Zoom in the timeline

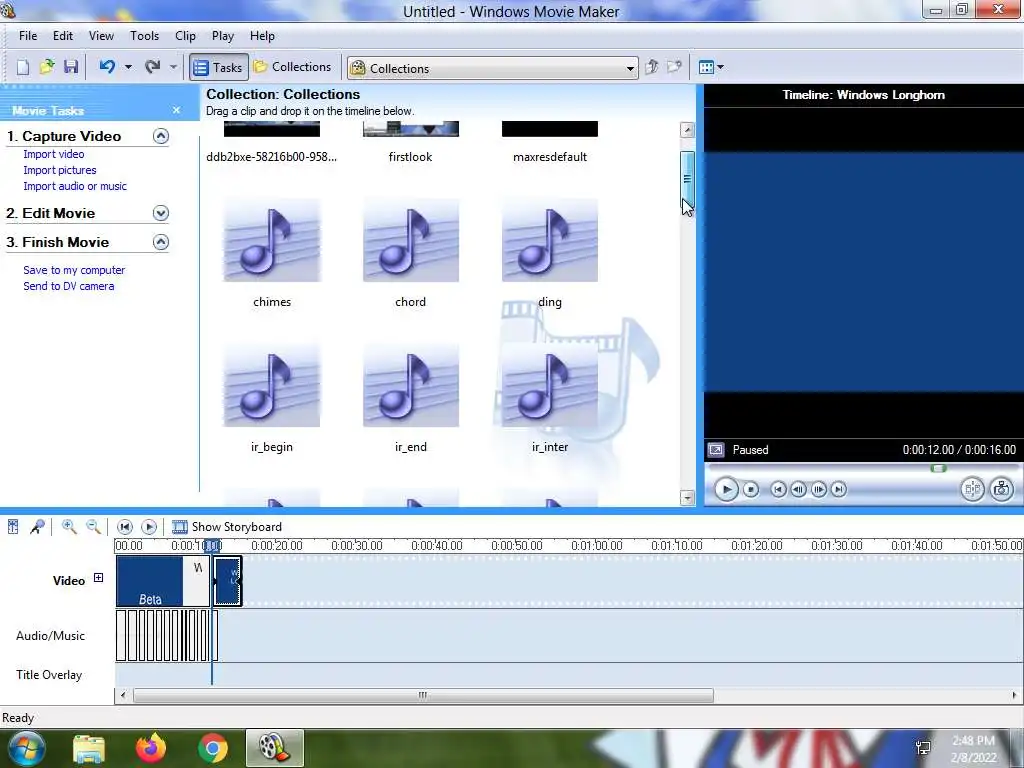[69, 526]
